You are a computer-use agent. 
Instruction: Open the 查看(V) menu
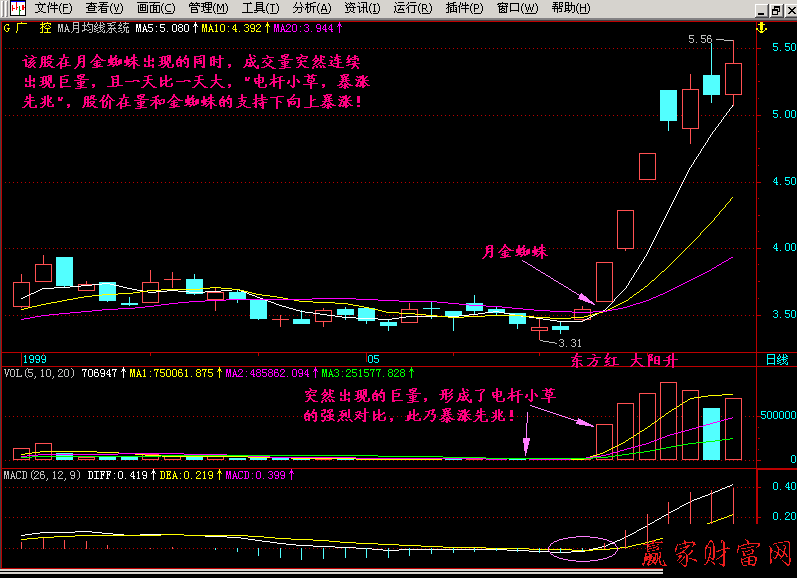click(x=104, y=8)
